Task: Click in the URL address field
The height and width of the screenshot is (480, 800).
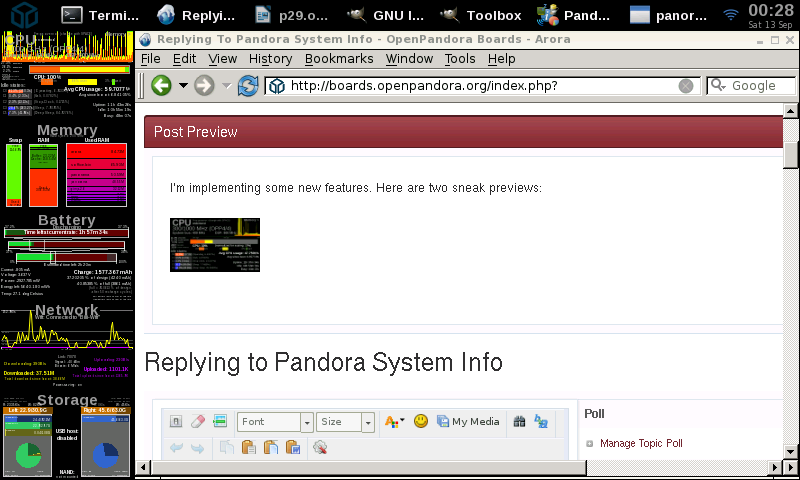Action: coord(480,86)
